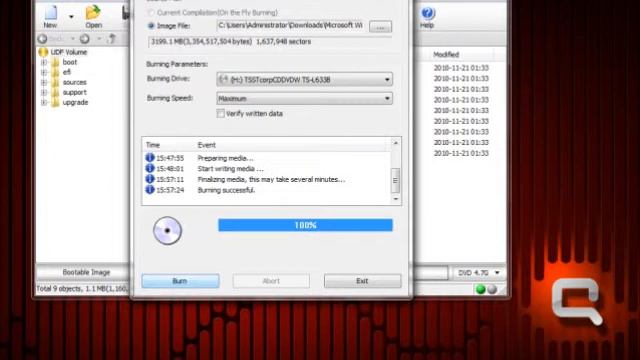The width and height of the screenshot is (640, 360).
Task: Open the Burning Drive dropdown
Action: point(304,79)
